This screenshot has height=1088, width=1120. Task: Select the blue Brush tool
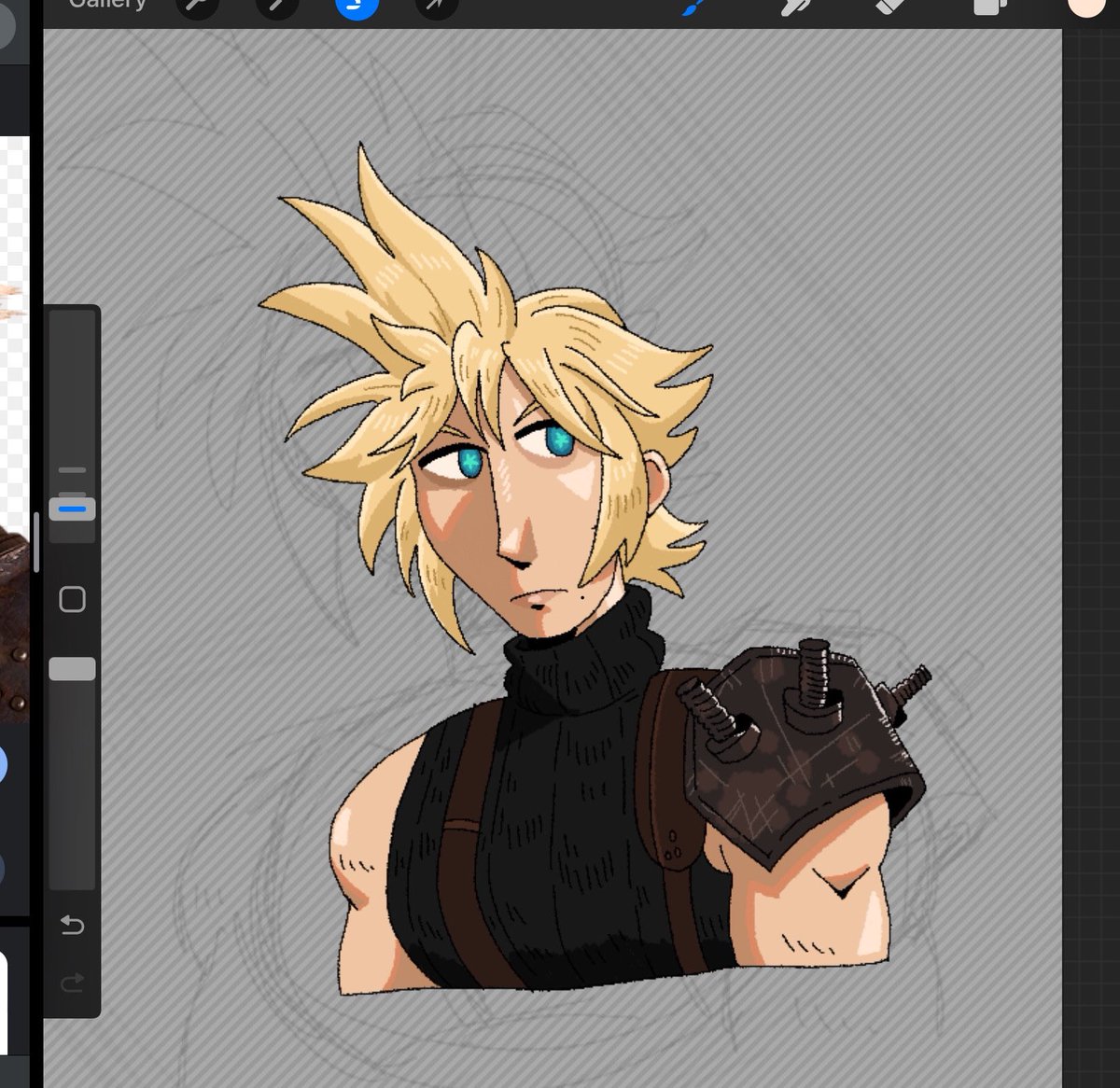click(x=692, y=7)
